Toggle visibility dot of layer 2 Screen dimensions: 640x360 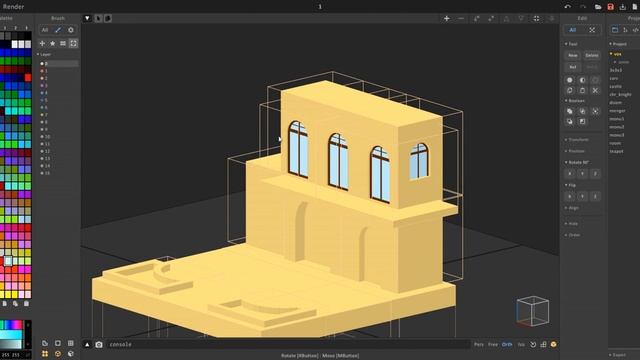click(x=42, y=78)
